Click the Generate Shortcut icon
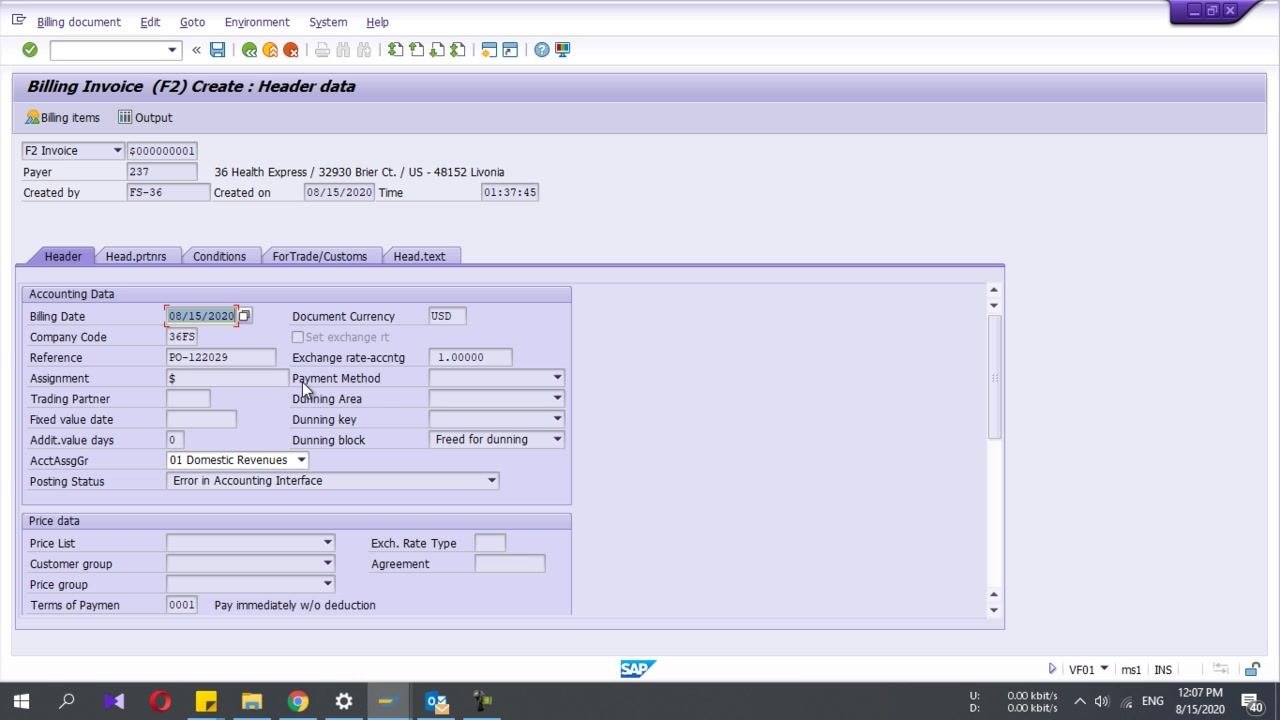This screenshot has width=1280, height=720. 510,50
